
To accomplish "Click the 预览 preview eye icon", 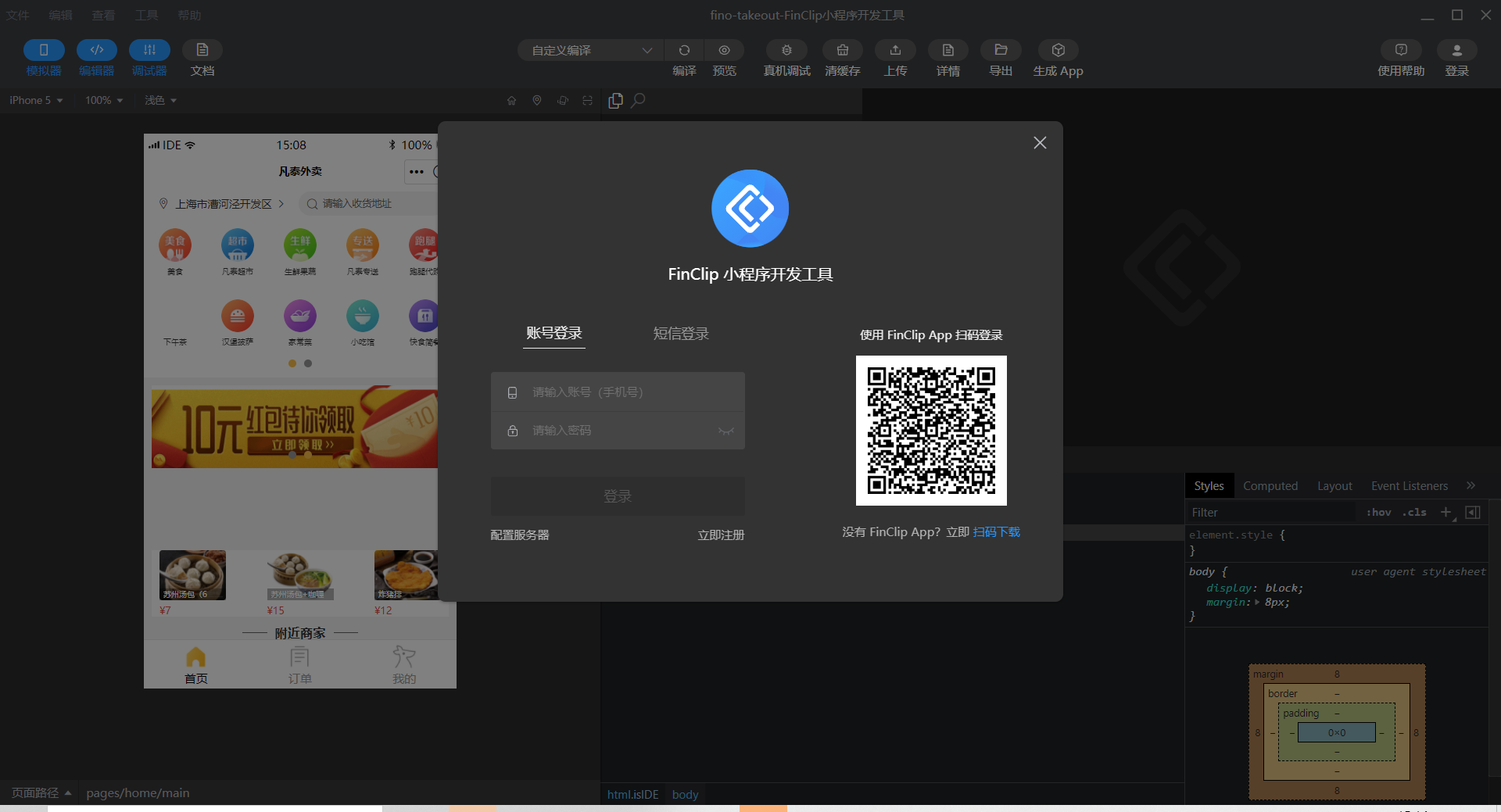I will pyautogui.click(x=725, y=50).
